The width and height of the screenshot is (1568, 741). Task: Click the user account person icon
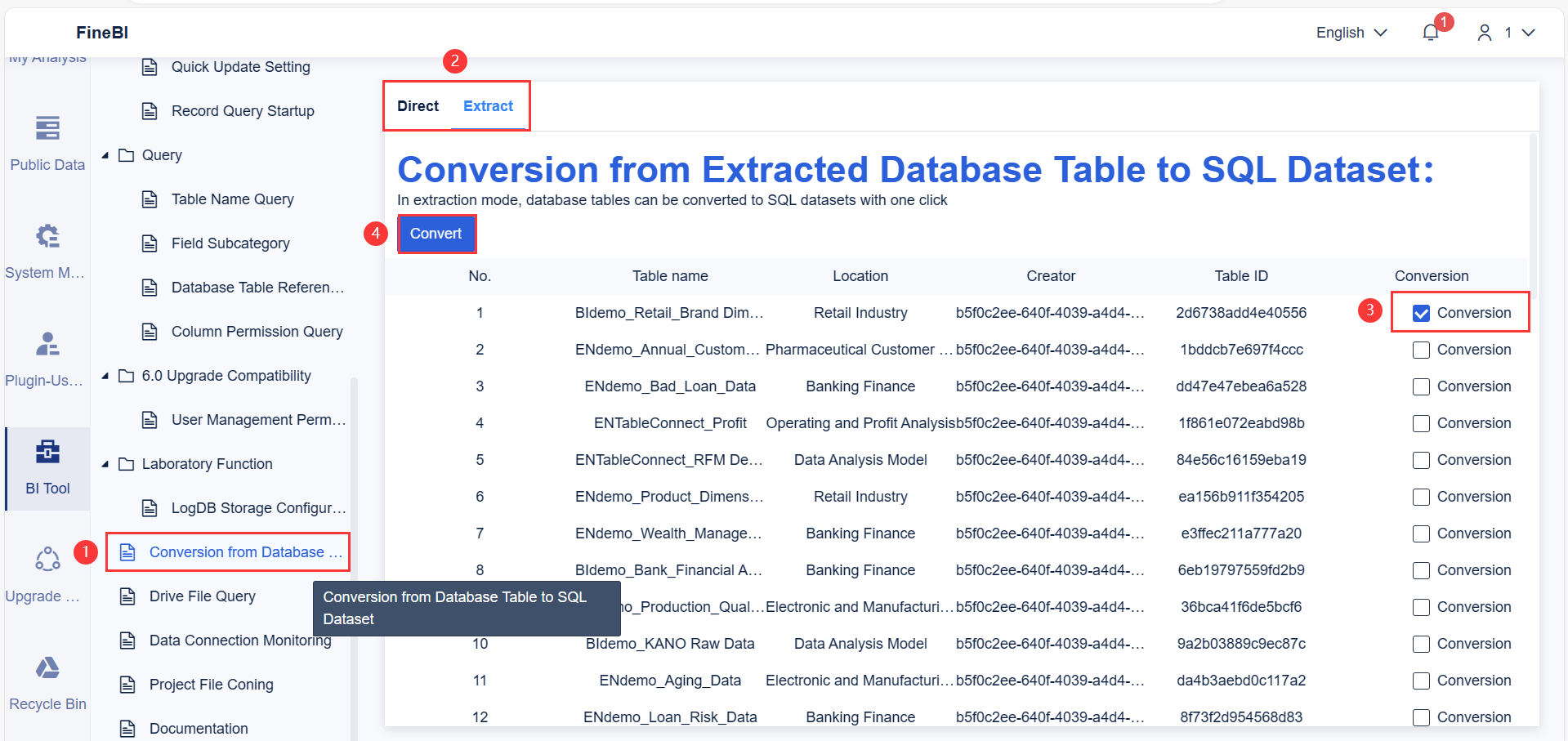[x=1485, y=33]
